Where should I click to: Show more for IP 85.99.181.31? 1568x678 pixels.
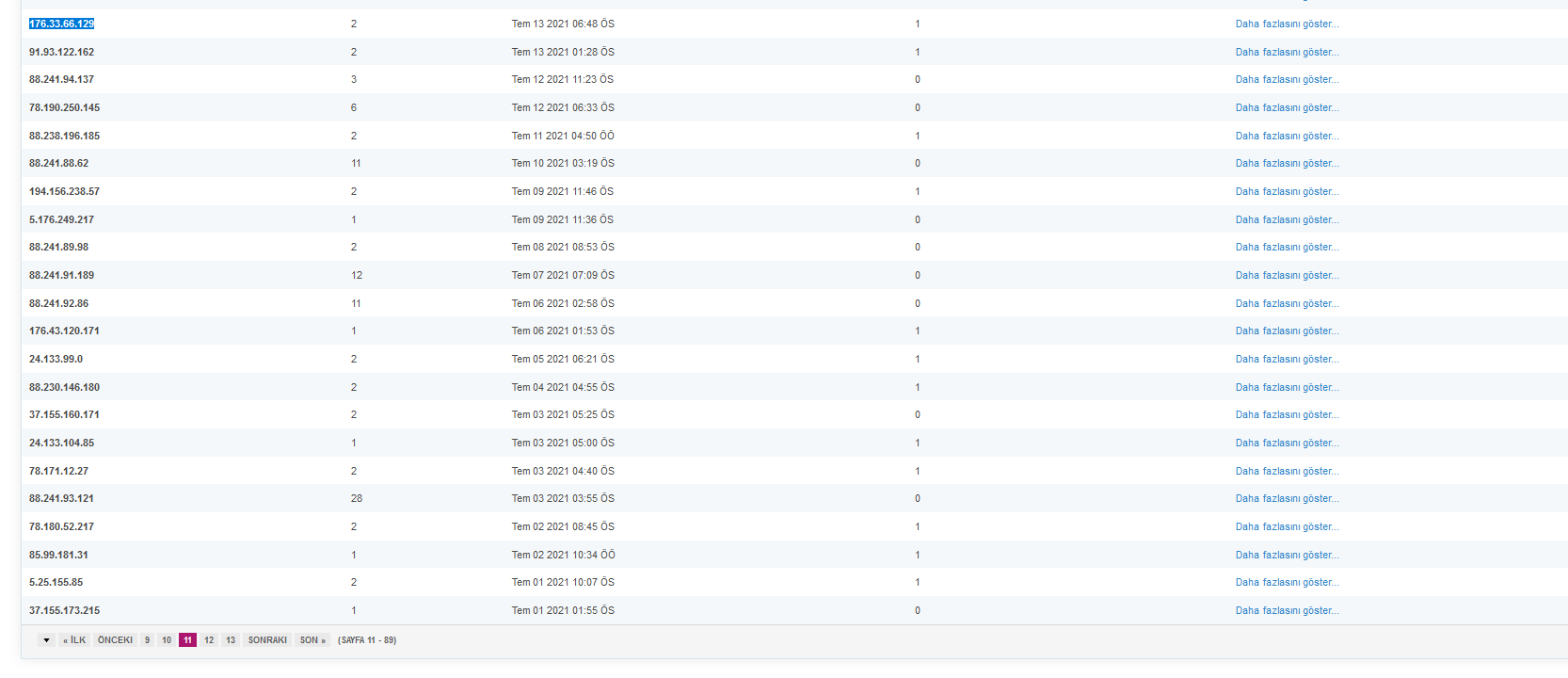point(1287,555)
